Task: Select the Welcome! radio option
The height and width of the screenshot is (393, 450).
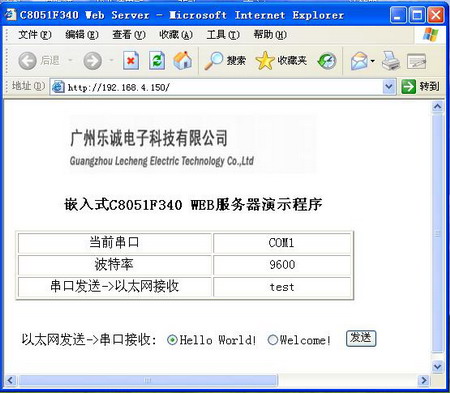Action: click(273, 340)
